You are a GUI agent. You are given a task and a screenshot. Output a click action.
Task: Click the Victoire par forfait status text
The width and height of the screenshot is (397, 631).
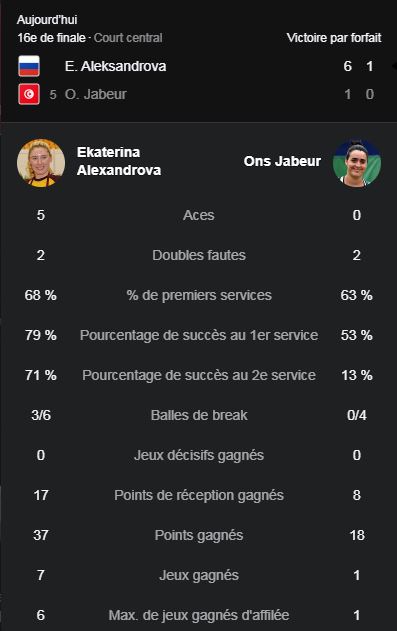coord(334,38)
